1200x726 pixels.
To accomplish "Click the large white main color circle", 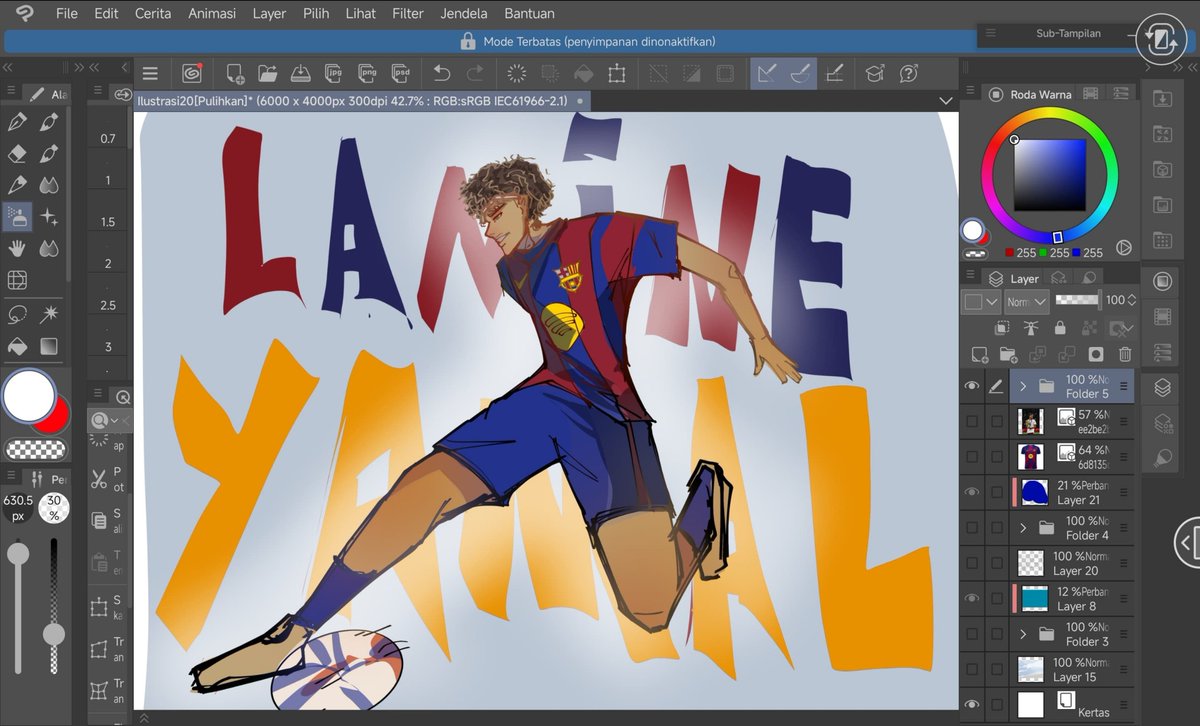I will click(x=29, y=396).
